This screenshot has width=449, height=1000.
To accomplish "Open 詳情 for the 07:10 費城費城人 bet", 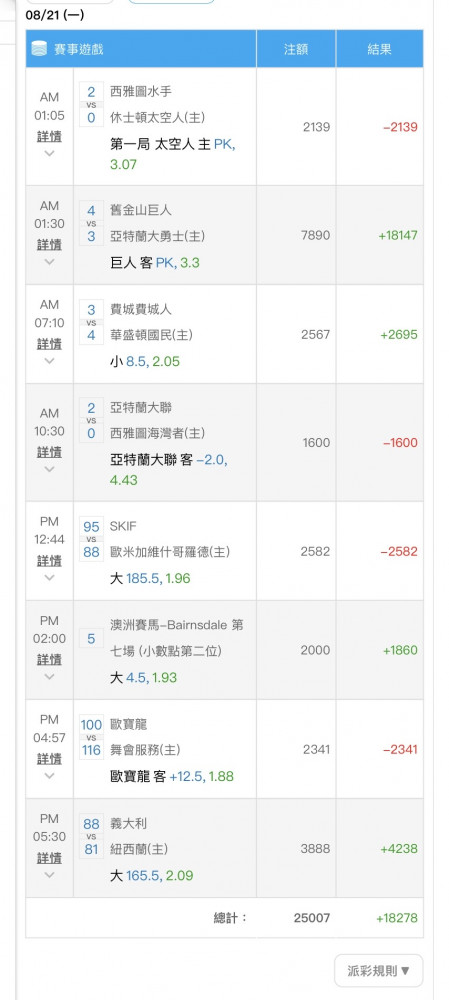I will (49, 344).
